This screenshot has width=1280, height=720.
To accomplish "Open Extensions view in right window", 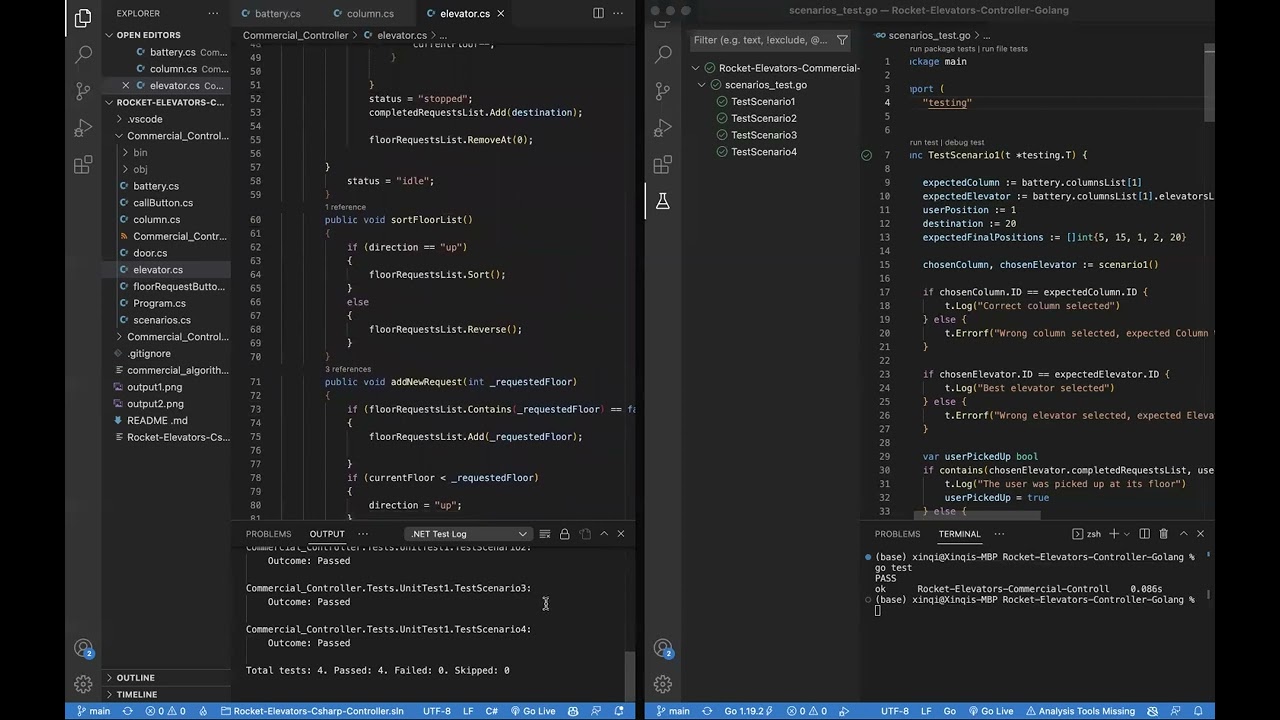I will click(662, 165).
